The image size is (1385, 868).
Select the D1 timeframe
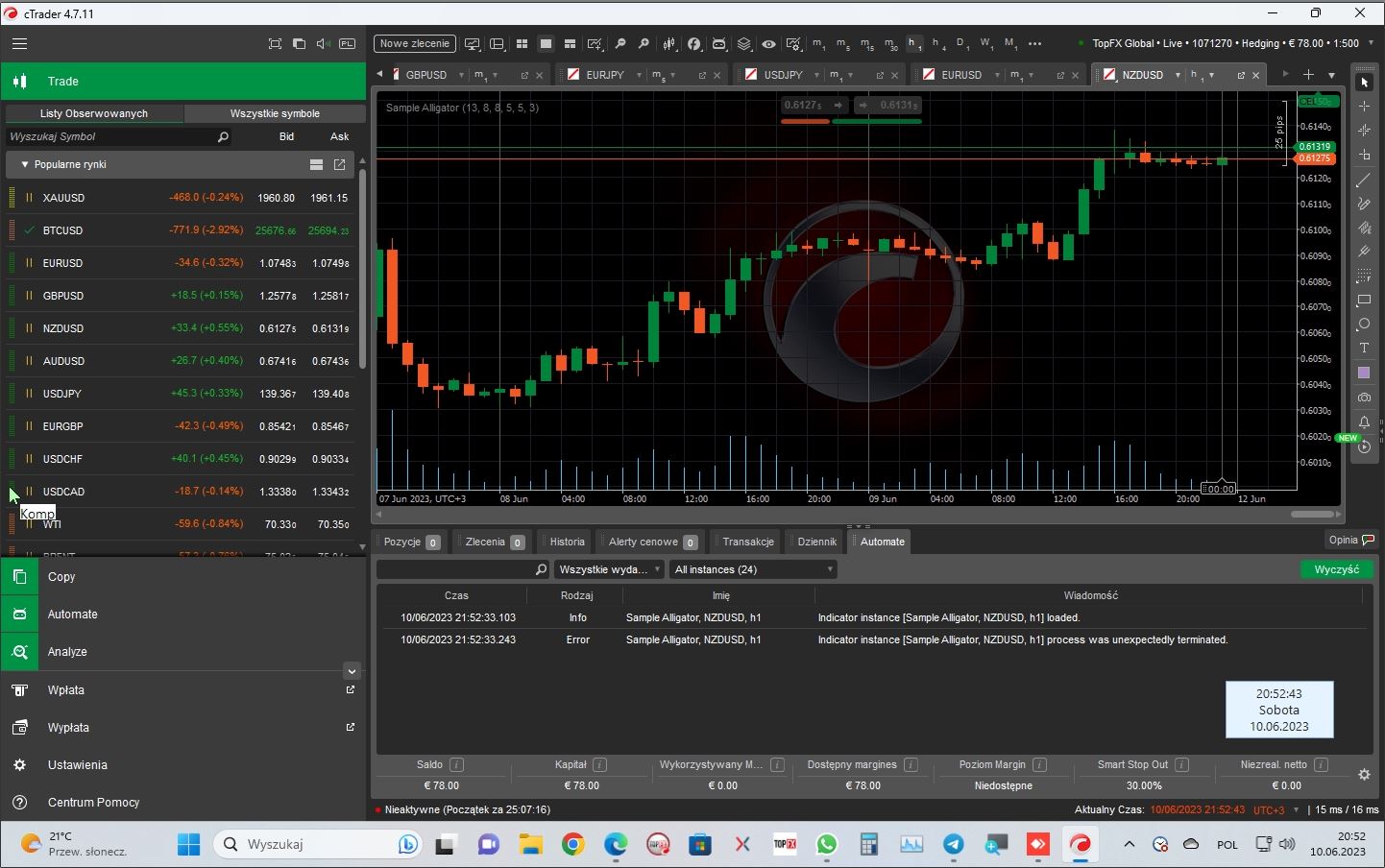pos(962,44)
